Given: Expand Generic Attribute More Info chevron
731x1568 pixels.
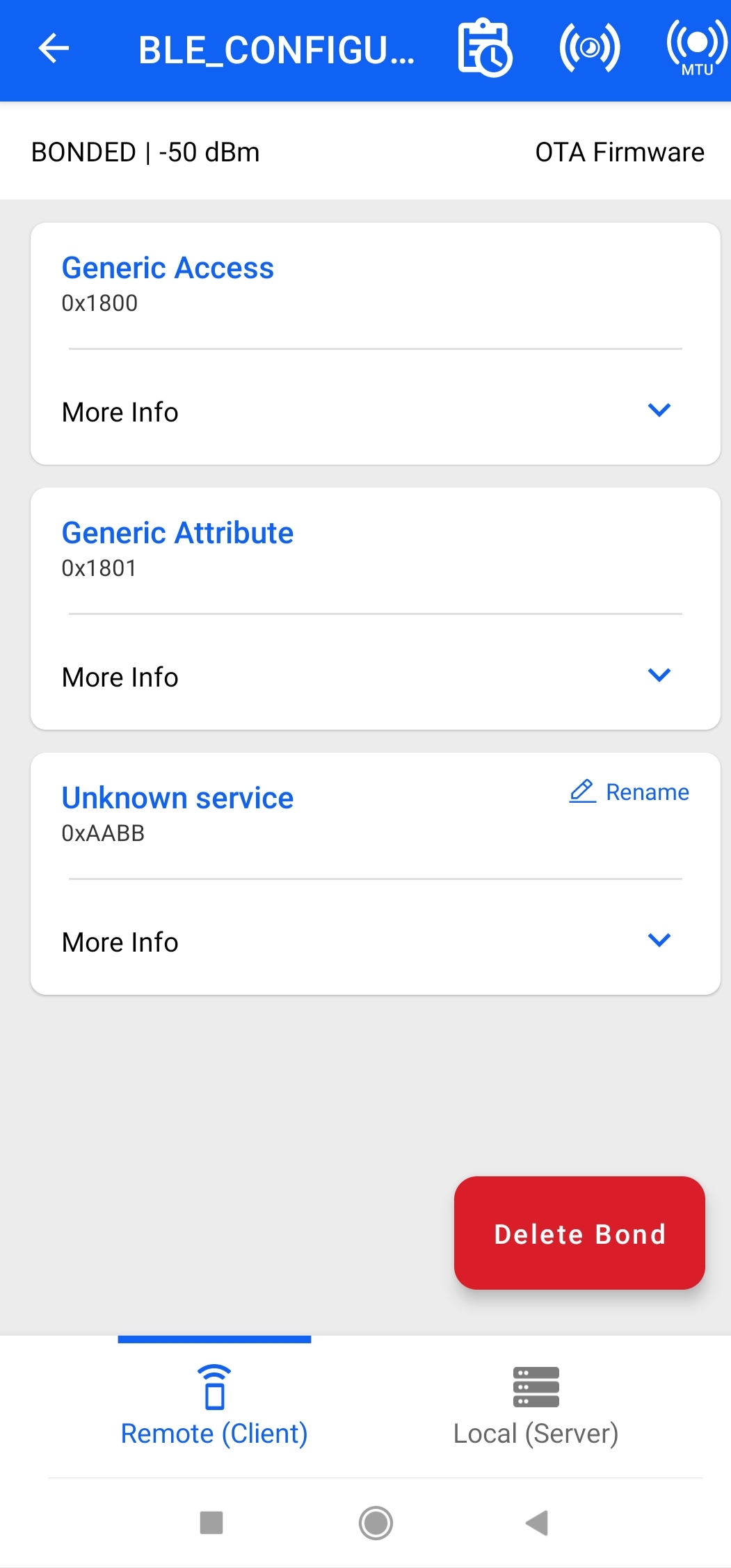Looking at the screenshot, I should click(659, 675).
